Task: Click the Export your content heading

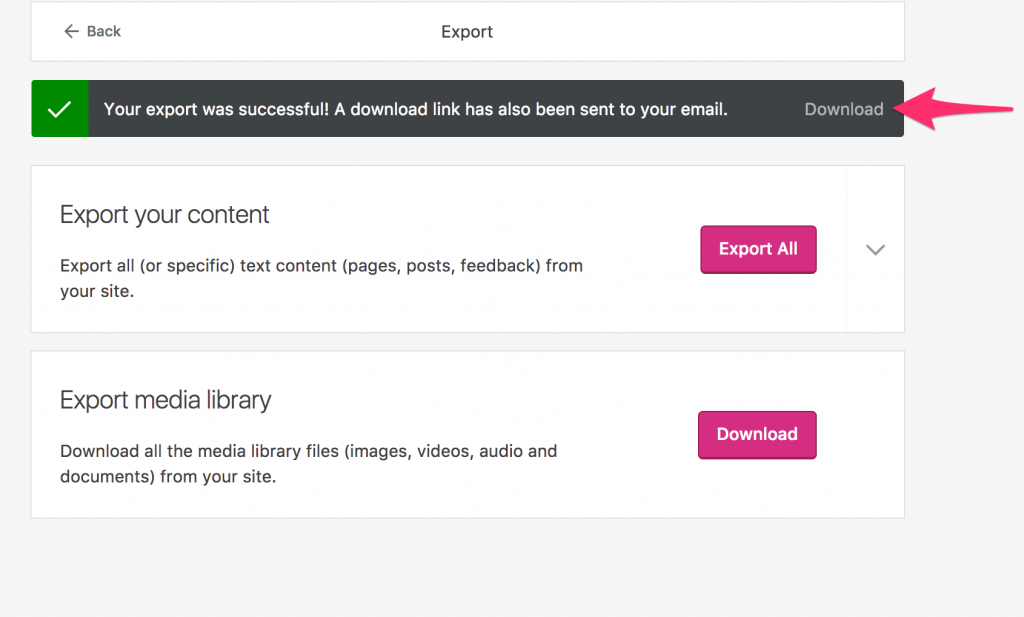Action: point(165,215)
